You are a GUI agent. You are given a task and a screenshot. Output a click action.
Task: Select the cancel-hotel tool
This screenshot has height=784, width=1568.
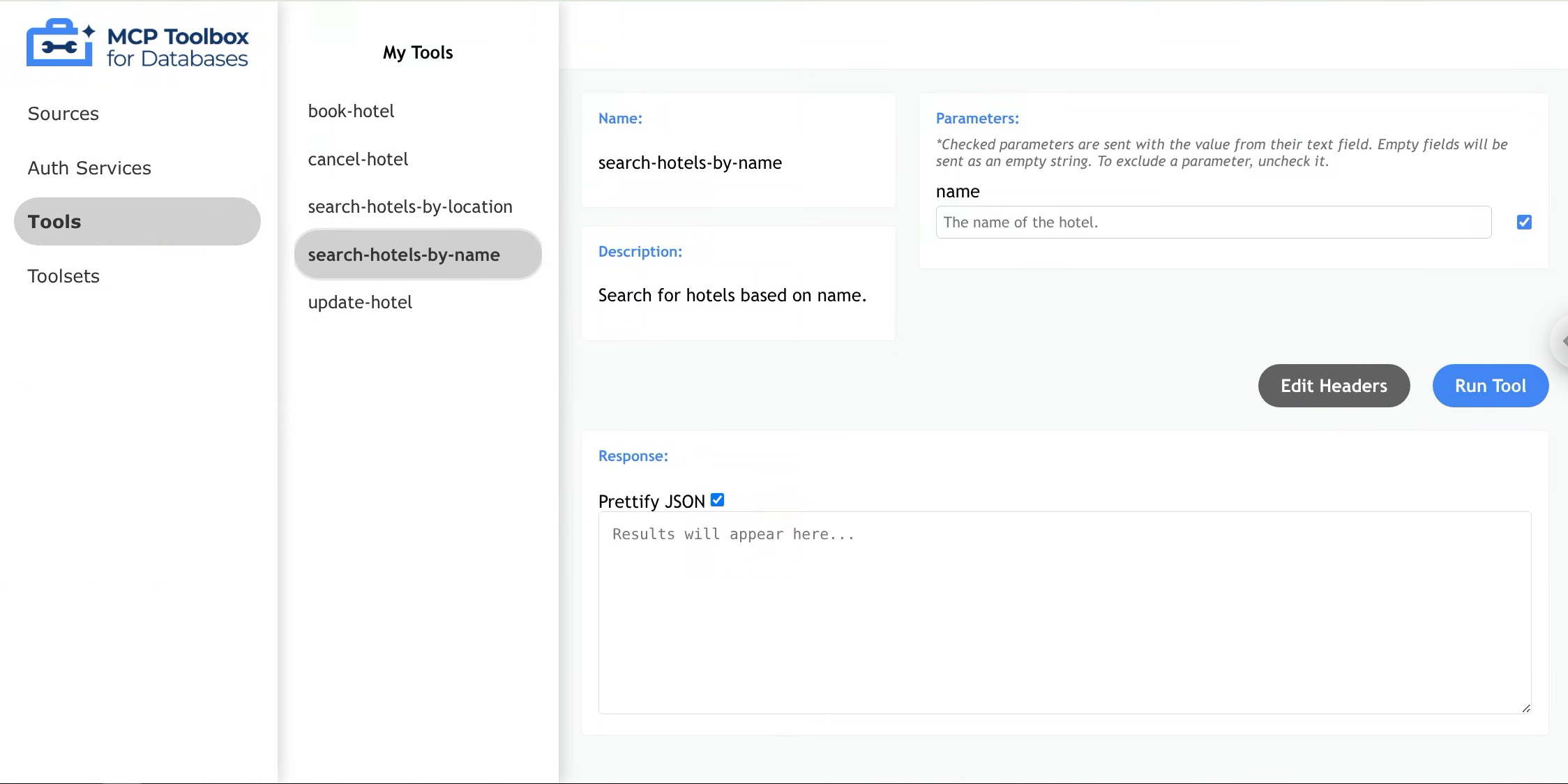pos(358,159)
